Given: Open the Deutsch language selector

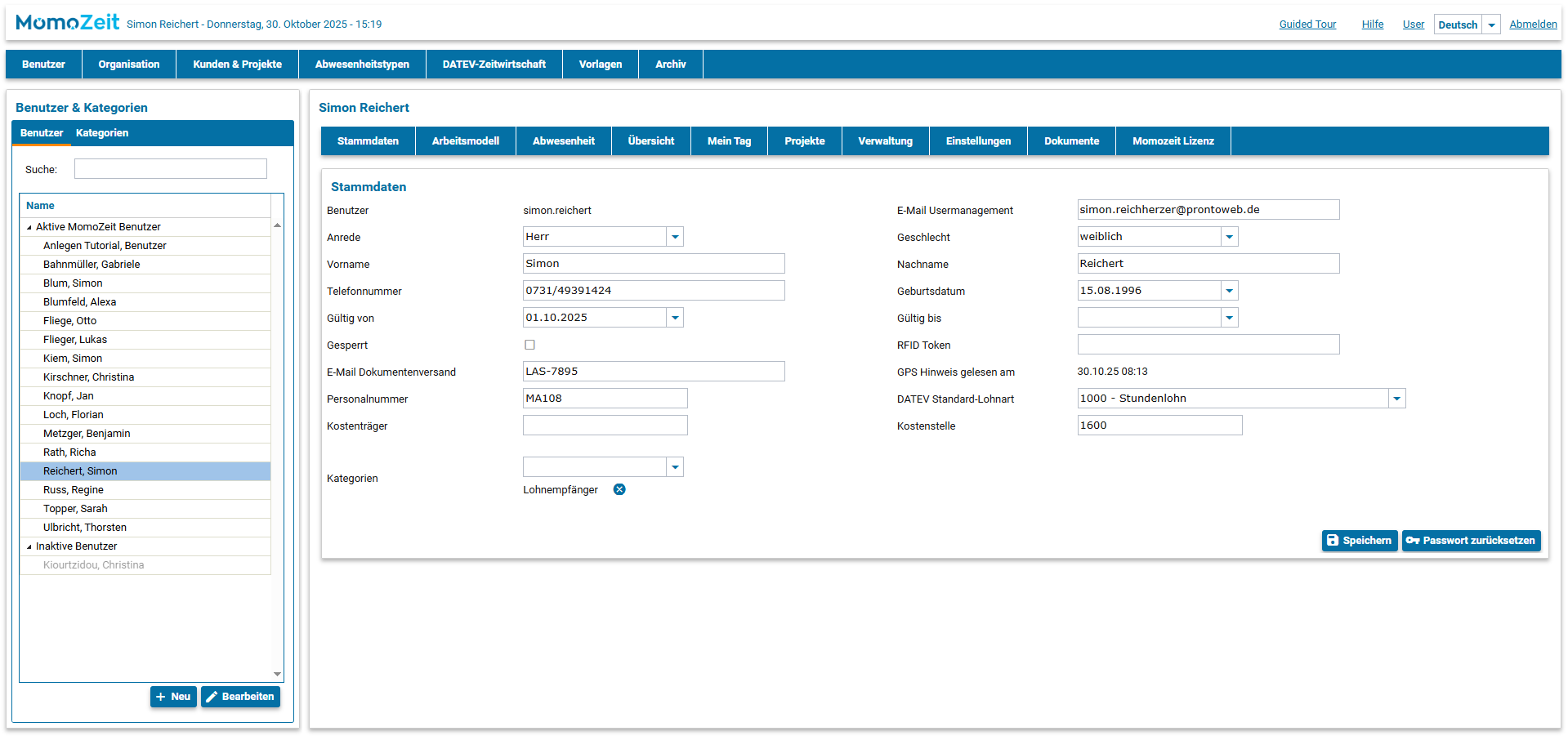Looking at the screenshot, I should pos(1491,25).
